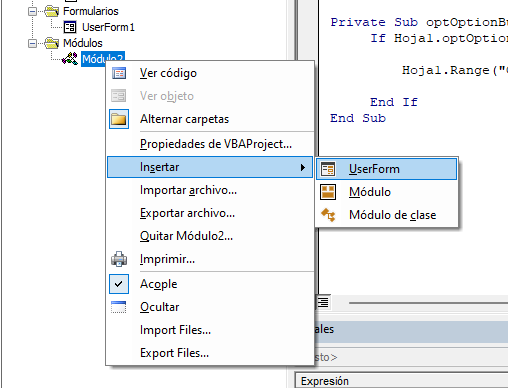Select Insertar menu entry
Image resolution: width=508 pixels, height=388 pixels.
pyautogui.click(x=210, y=167)
